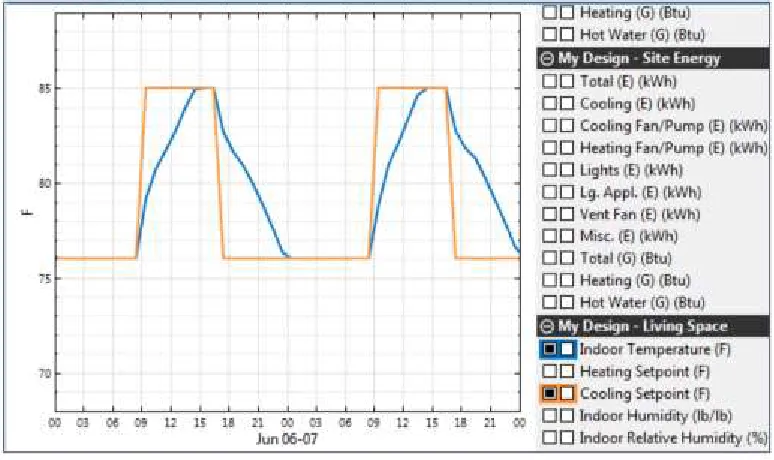Tick first checkbox for Total (E) (kWh)
Image resolution: width=774 pixels, height=460 pixels.
click(549, 81)
